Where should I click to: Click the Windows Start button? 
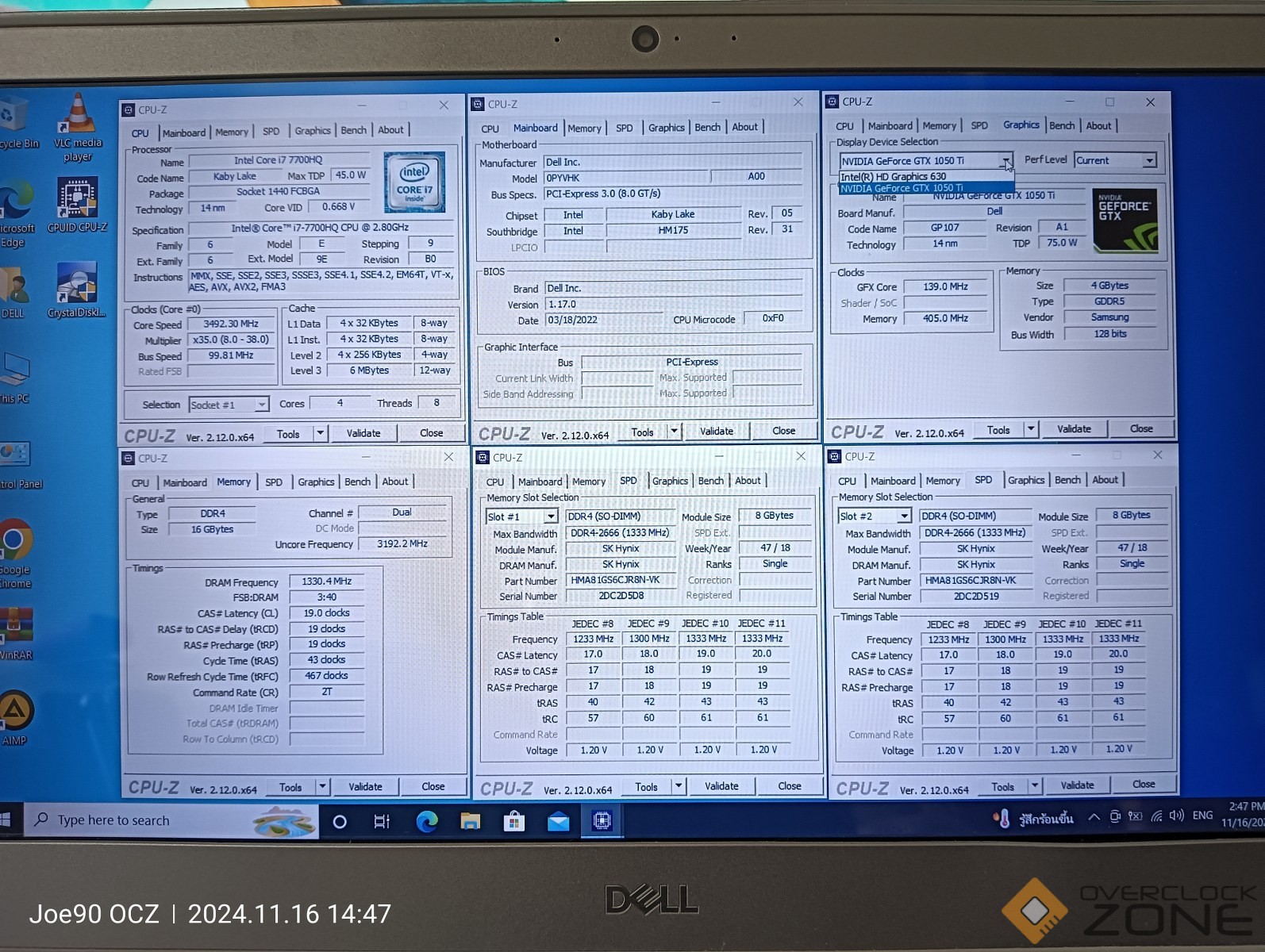pos(6,821)
